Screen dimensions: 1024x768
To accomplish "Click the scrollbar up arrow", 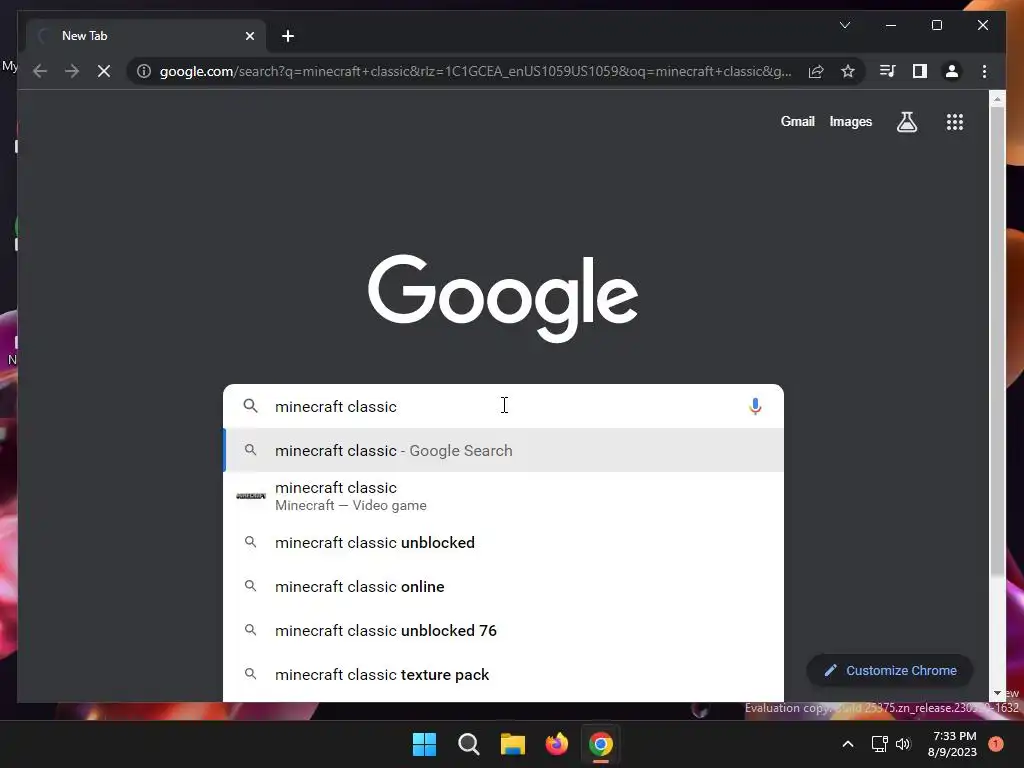I will click(997, 99).
